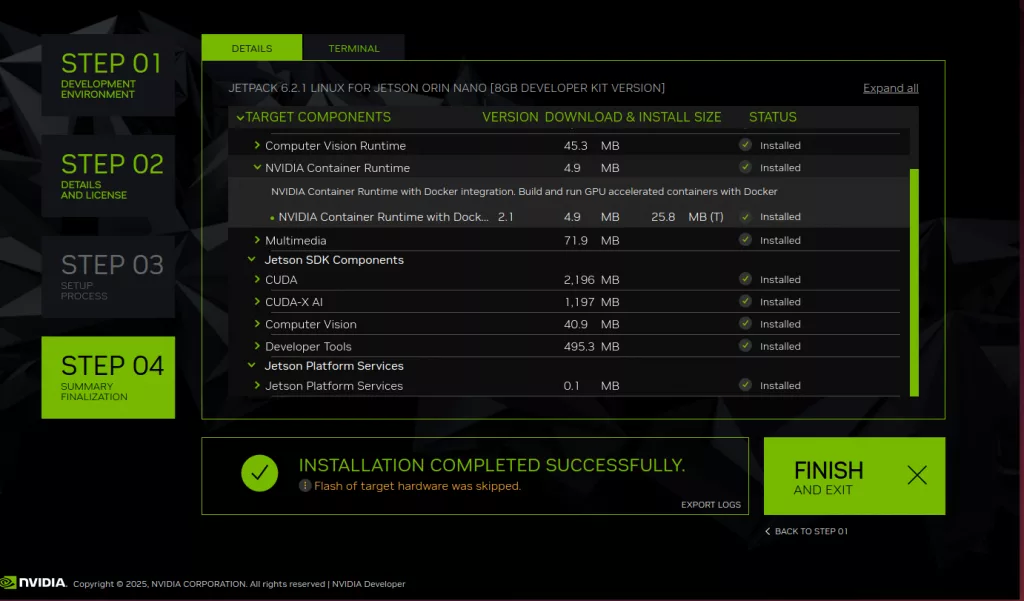The image size is (1024, 601).
Task: Click the version 2.1 value
Action: (505, 217)
